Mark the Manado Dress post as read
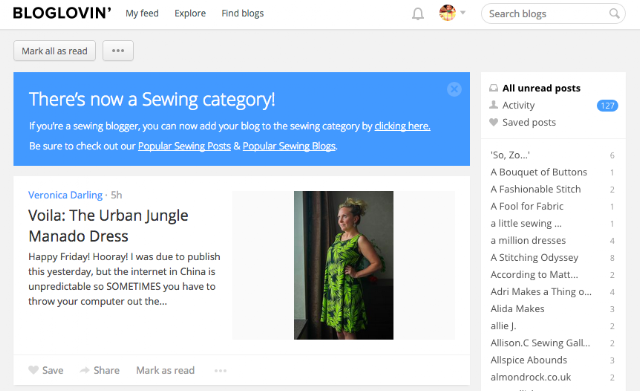This screenshot has height=391, width=640. [x=165, y=370]
